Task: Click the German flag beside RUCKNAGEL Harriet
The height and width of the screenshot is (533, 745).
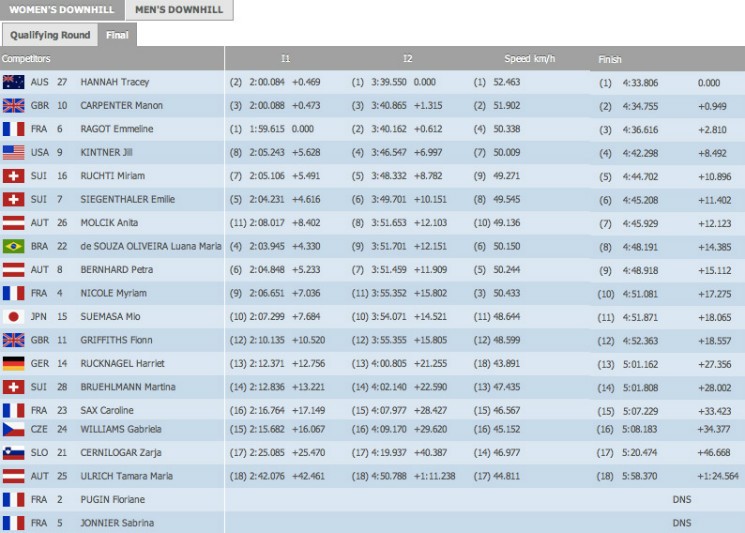Action: coord(13,363)
